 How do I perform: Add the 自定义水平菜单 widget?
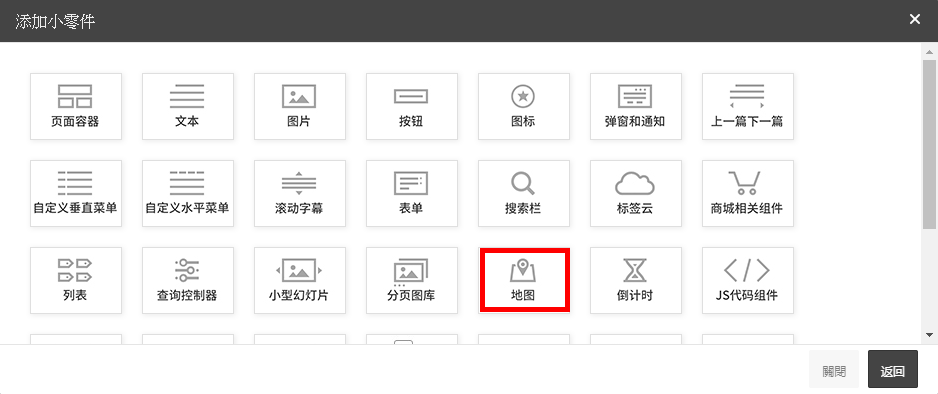(188, 193)
